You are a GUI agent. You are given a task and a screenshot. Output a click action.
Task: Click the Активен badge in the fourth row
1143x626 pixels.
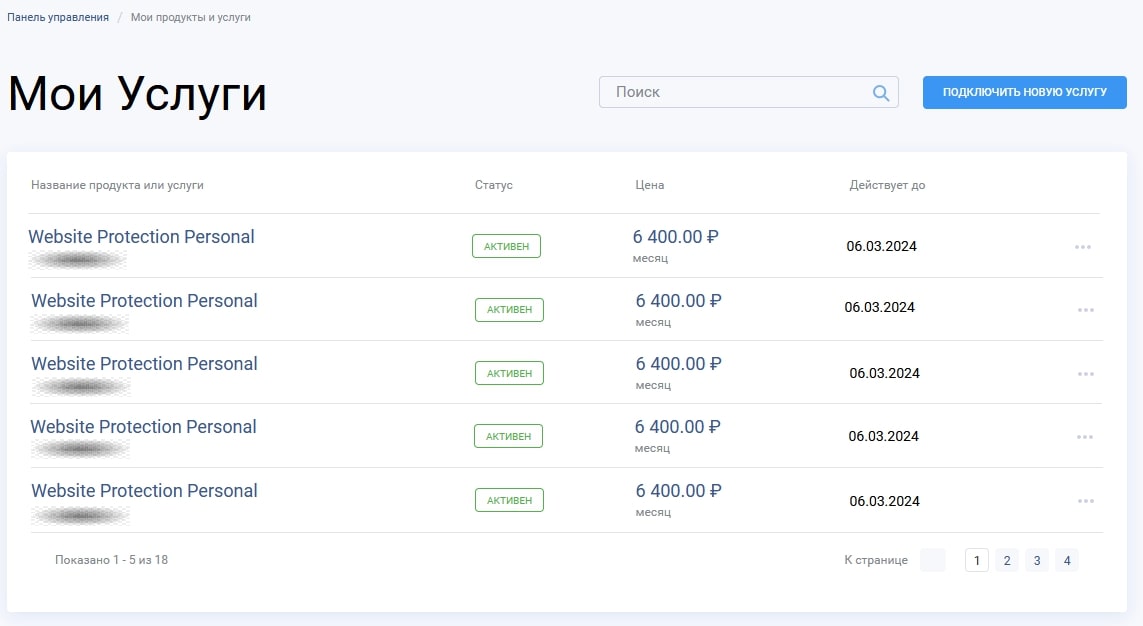point(509,436)
